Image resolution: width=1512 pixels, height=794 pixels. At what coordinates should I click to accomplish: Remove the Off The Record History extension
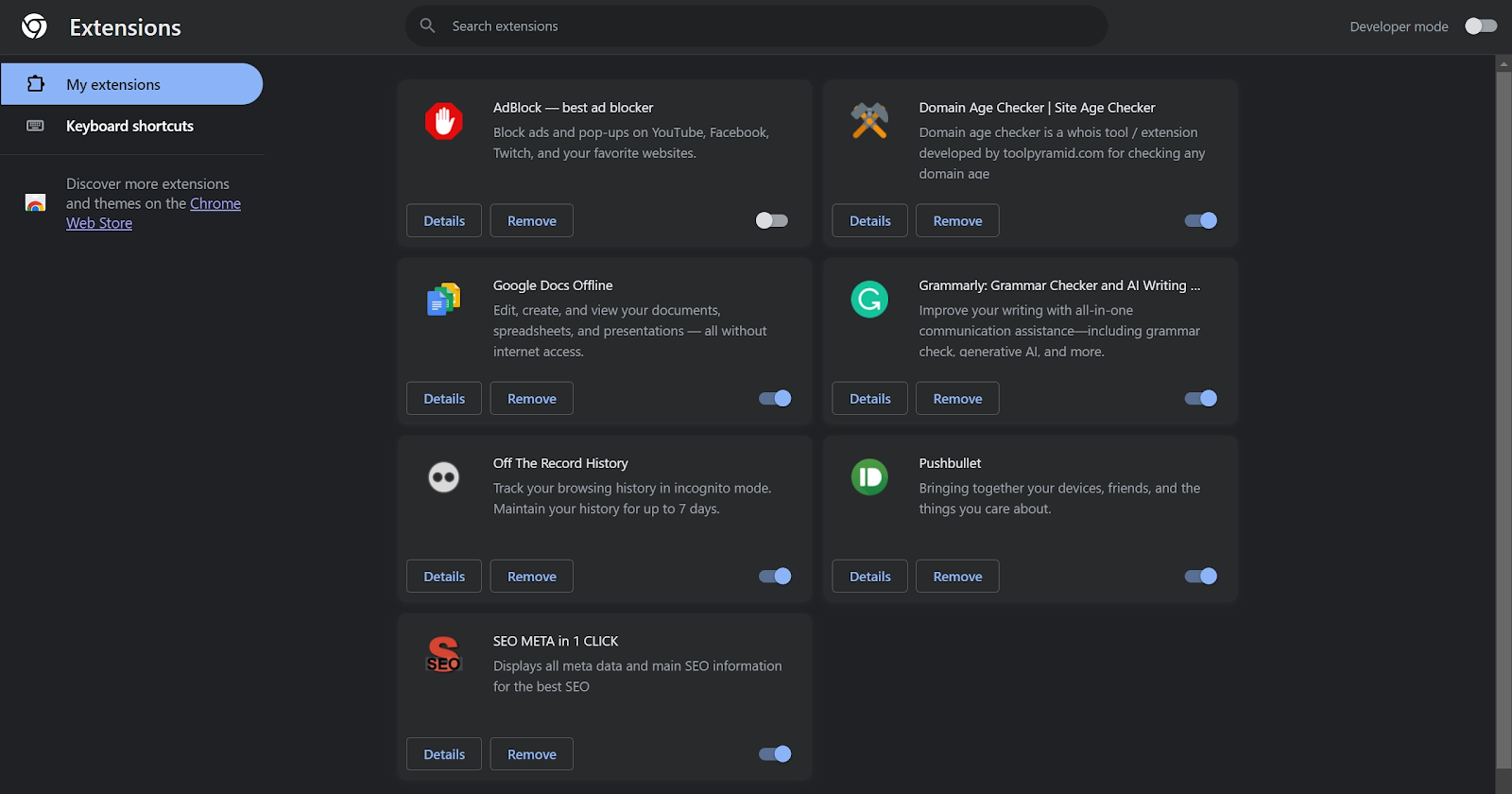coord(531,576)
